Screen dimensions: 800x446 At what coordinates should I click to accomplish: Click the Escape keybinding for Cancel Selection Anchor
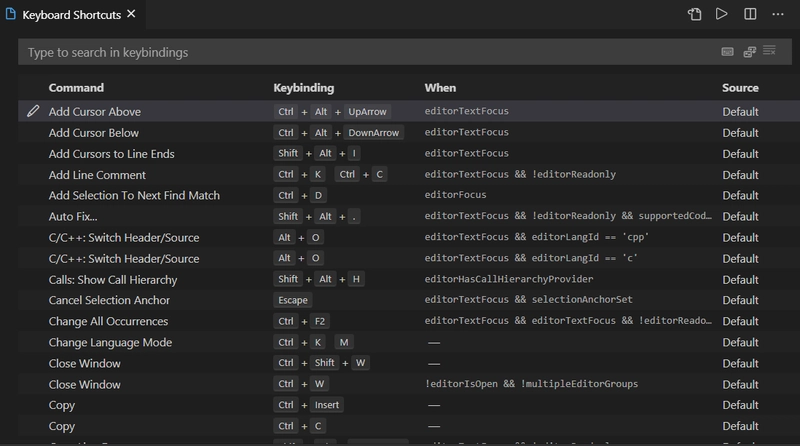click(293, 301)
